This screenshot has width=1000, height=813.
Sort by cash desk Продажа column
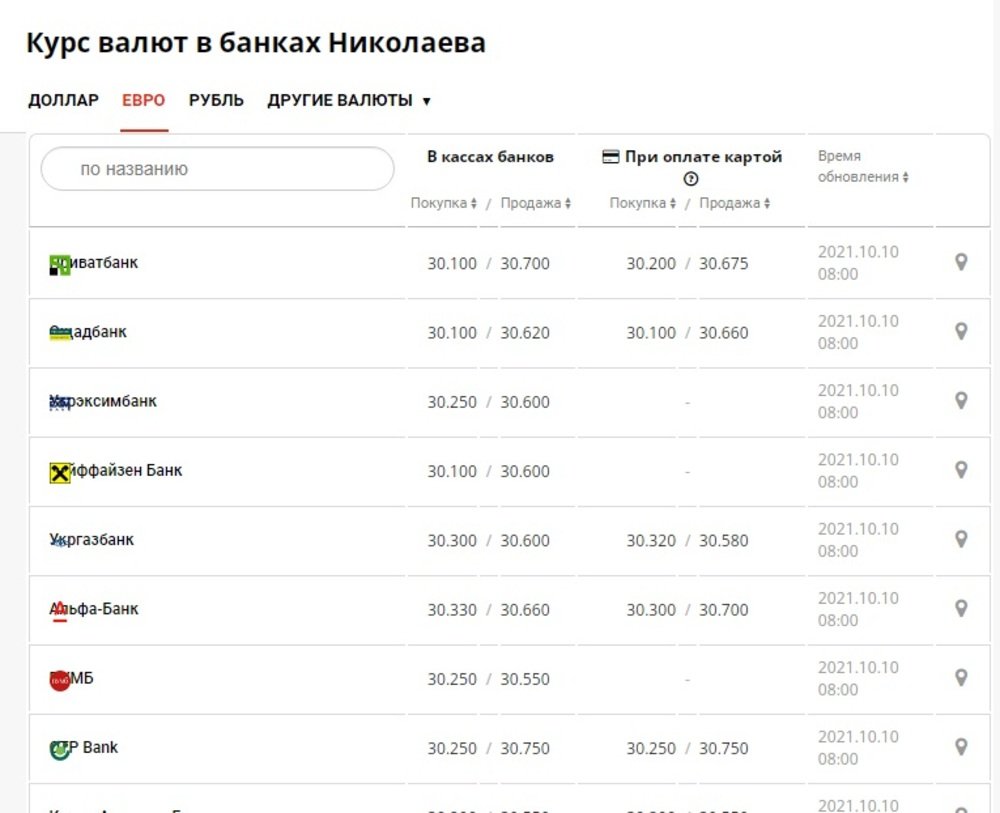[x=536, y=203]
